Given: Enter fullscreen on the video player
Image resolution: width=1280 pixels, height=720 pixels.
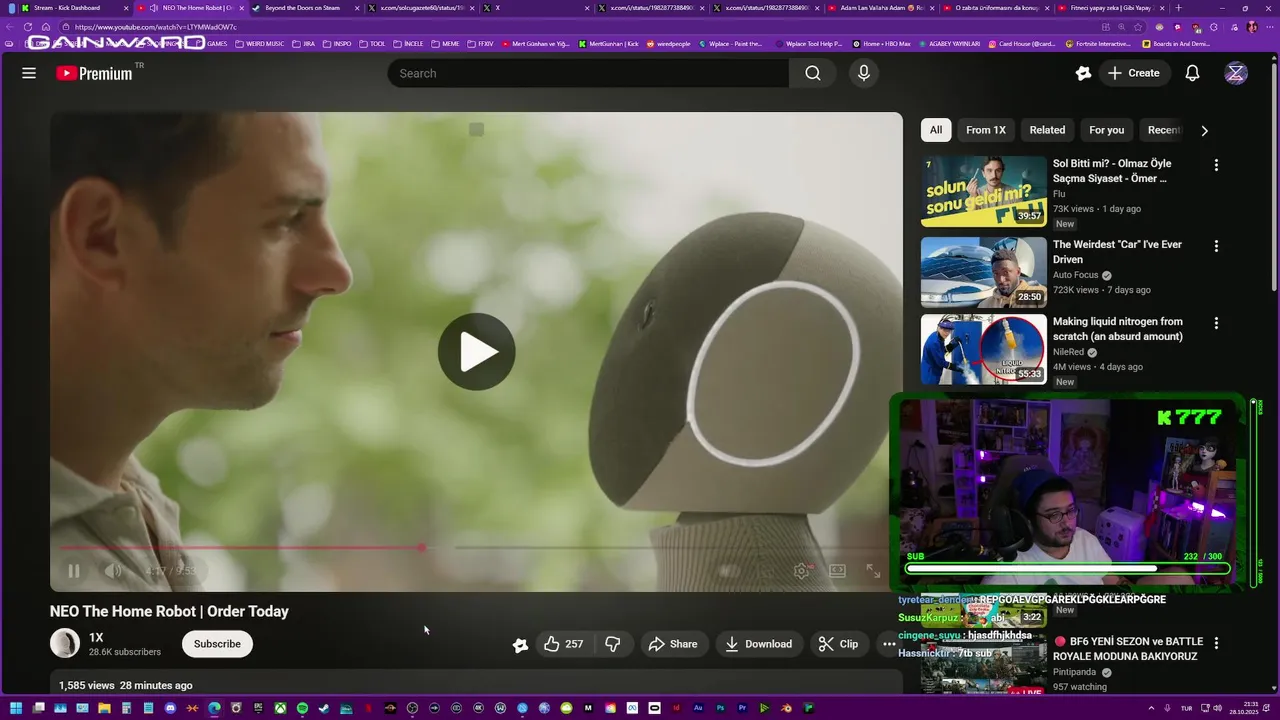Looking at the screenshot, I should tap(873, 571).
